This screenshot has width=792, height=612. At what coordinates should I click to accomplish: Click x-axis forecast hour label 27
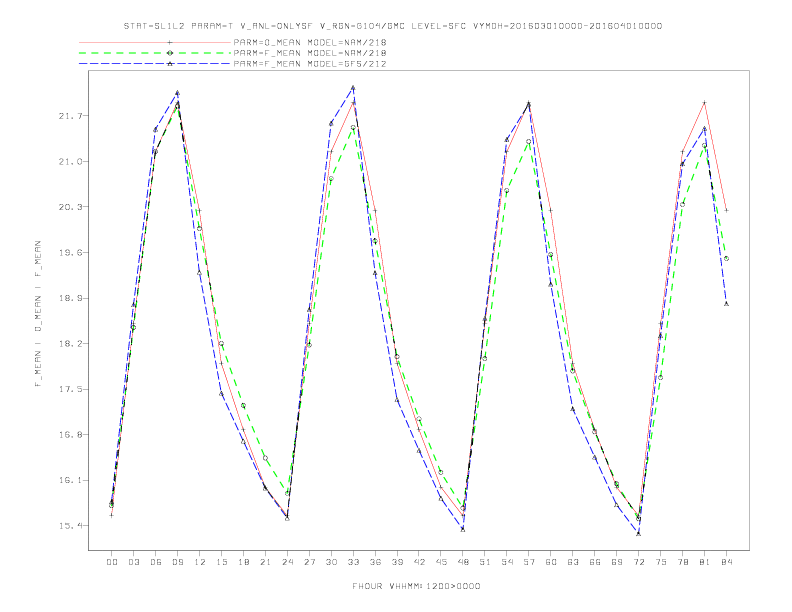point(309,562)
